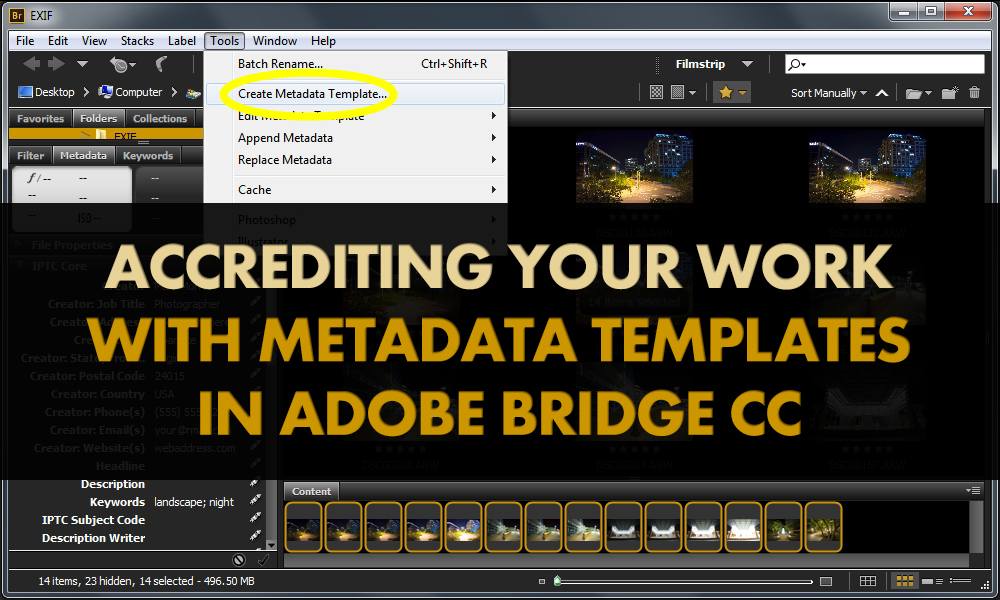Click the smaller thumbnail size icon
This screenshot has height=600, width=1000.
click(x=542, y=582)
